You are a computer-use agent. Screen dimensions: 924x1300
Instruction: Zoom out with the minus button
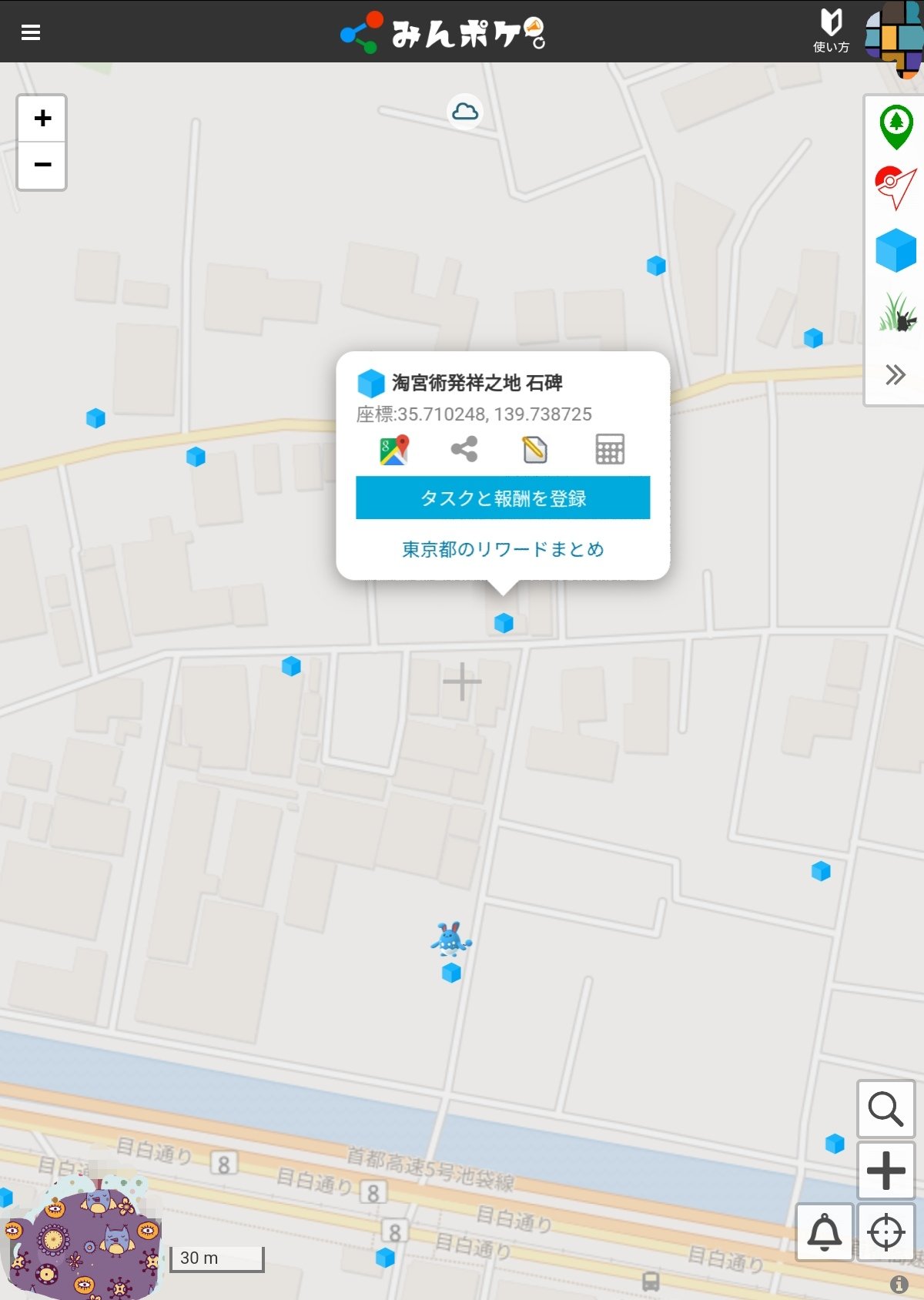(42, 165)
